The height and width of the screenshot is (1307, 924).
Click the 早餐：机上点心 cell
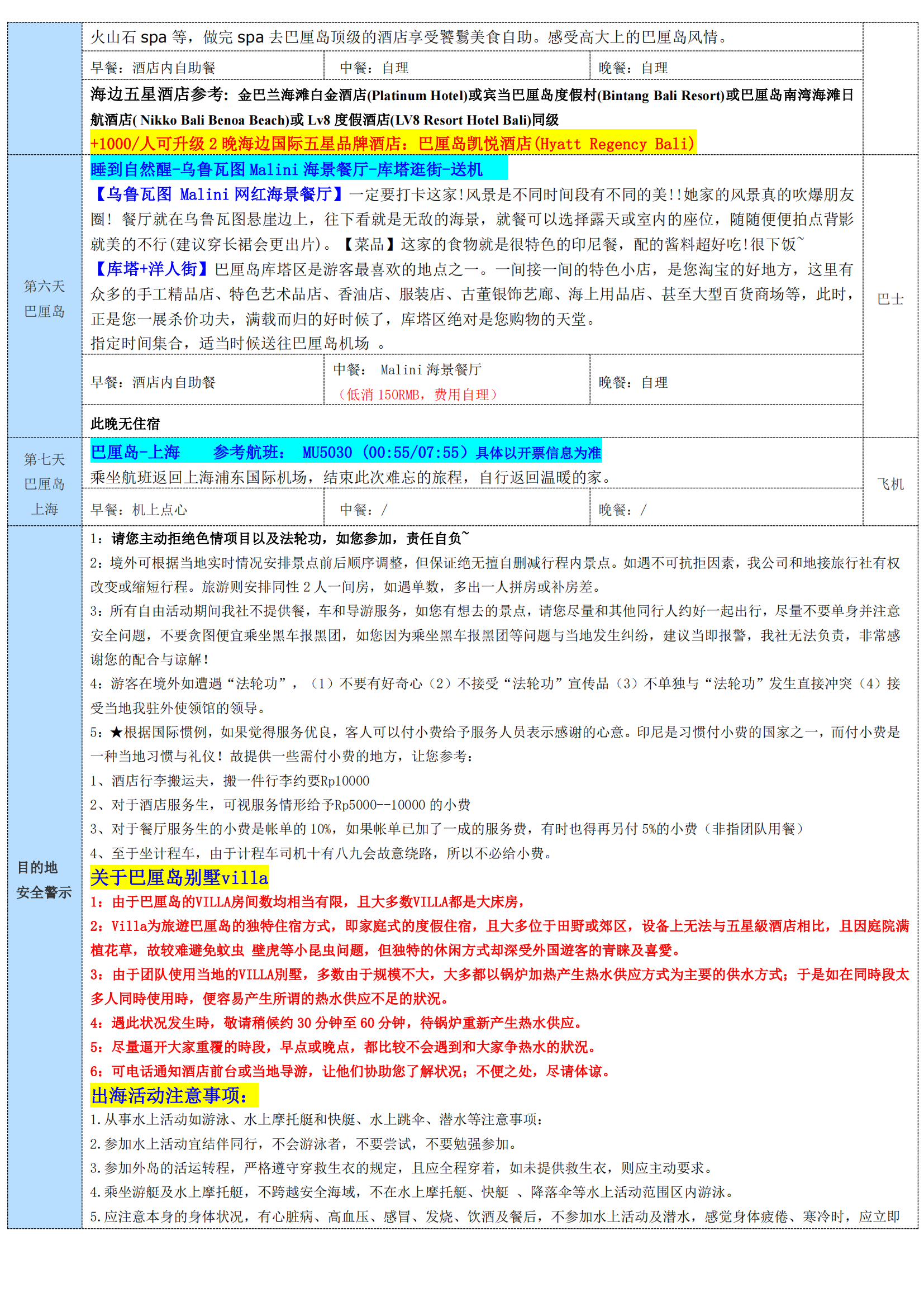pos(139,510)
